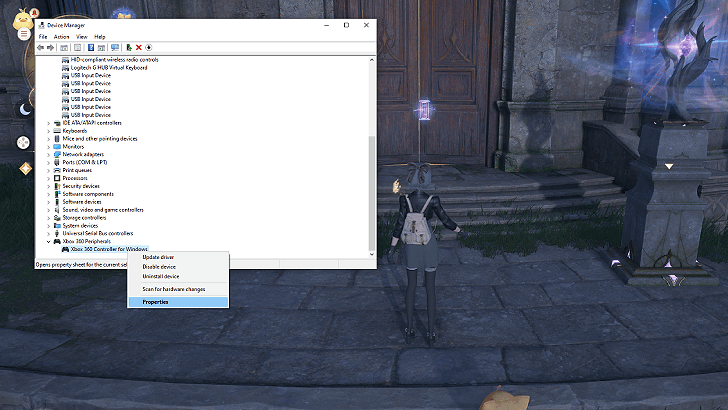The image size is (728, 410).
Task: Choose Update driver from context menu
Action: pos(178,257)
